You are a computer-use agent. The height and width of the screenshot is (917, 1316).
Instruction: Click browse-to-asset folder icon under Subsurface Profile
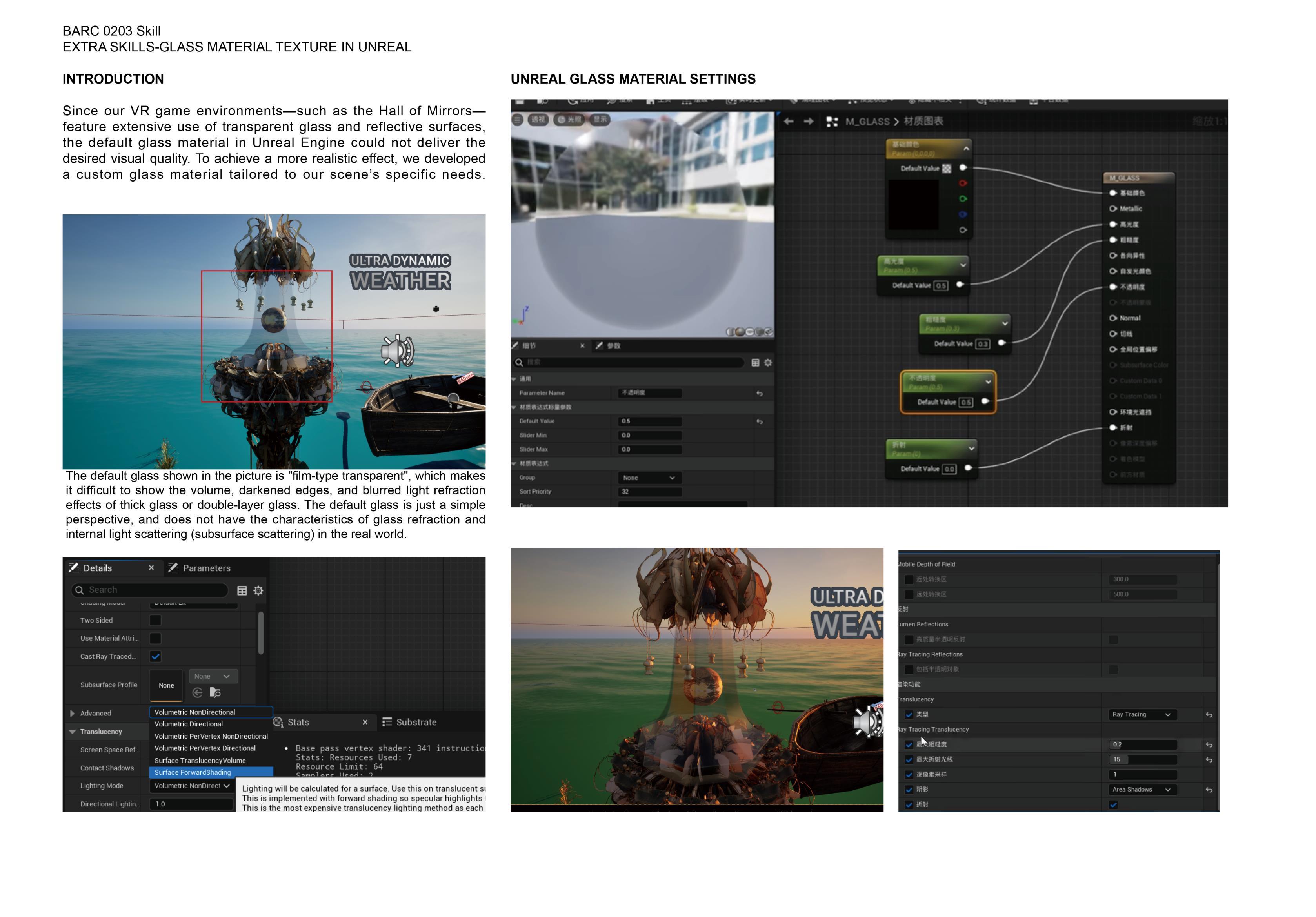click(x=216, y=692)
